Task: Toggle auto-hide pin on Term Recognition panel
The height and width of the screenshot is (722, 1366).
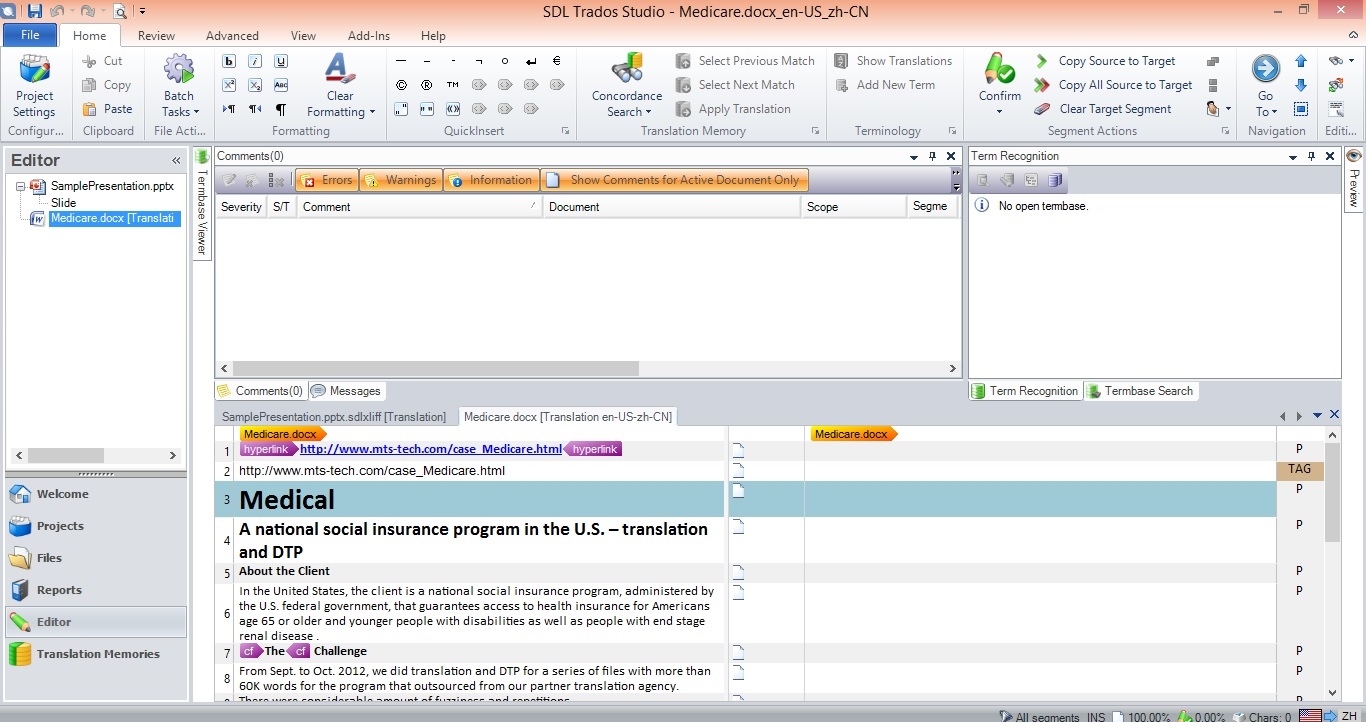Action: pyautogui.click(x=1311, y=156)
